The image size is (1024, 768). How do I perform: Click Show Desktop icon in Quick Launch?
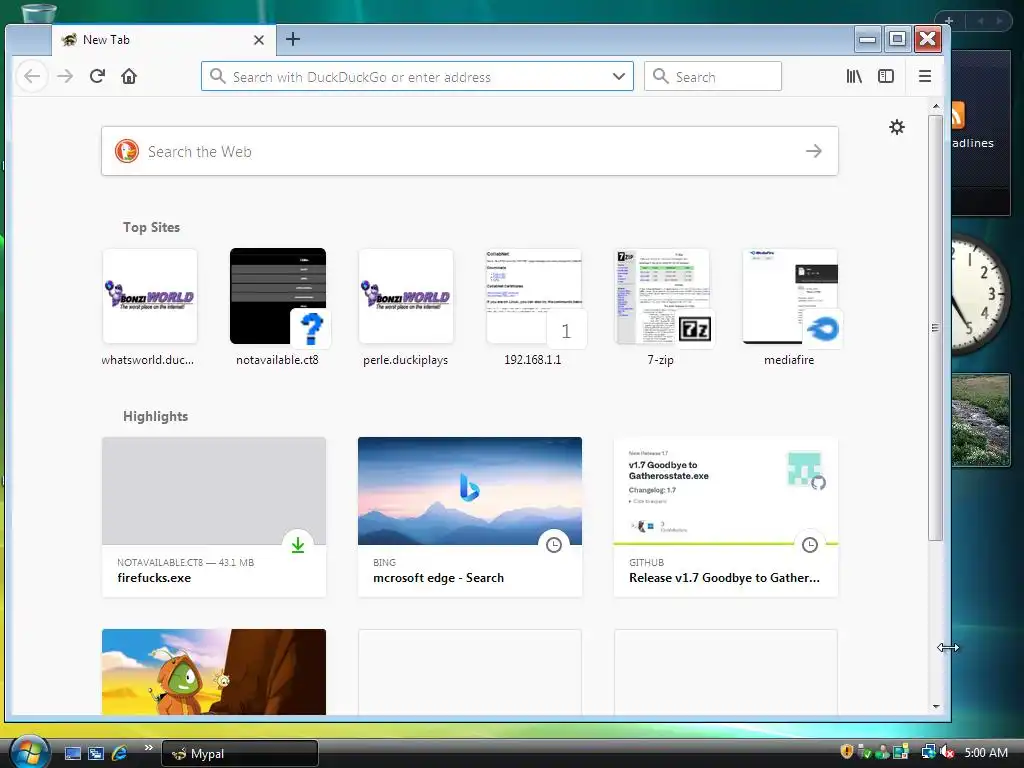[72, 753]
